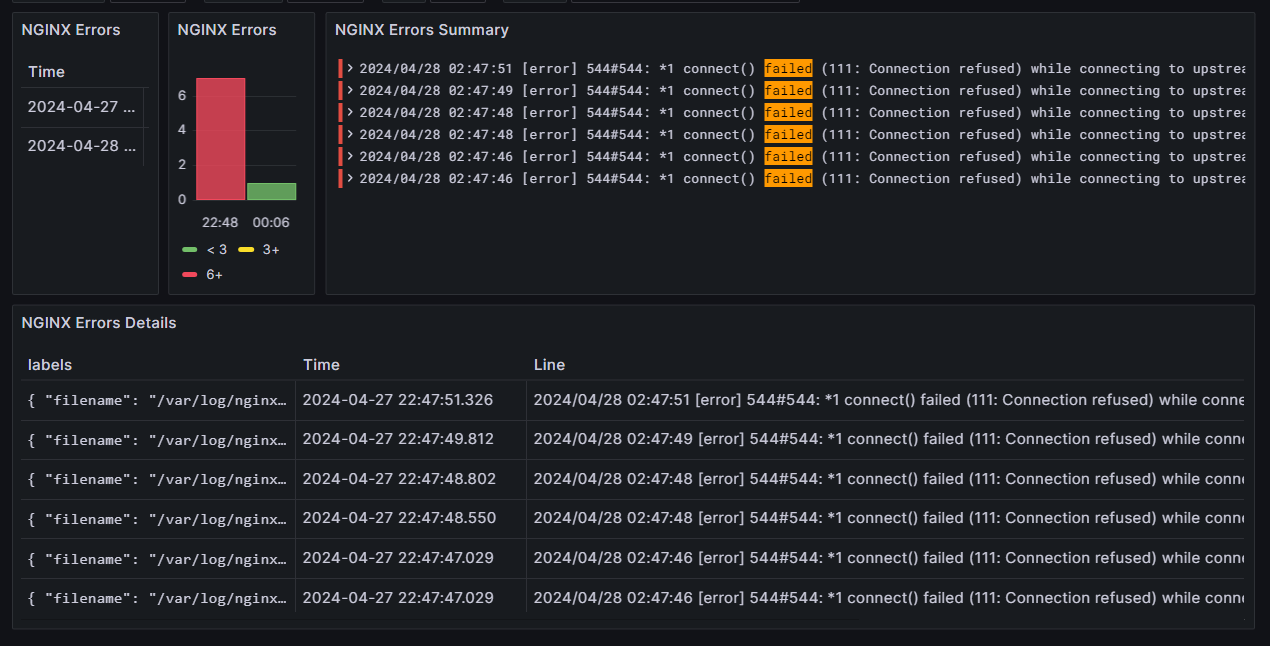Sort by the Time header in the small table

tap(46, 72)
